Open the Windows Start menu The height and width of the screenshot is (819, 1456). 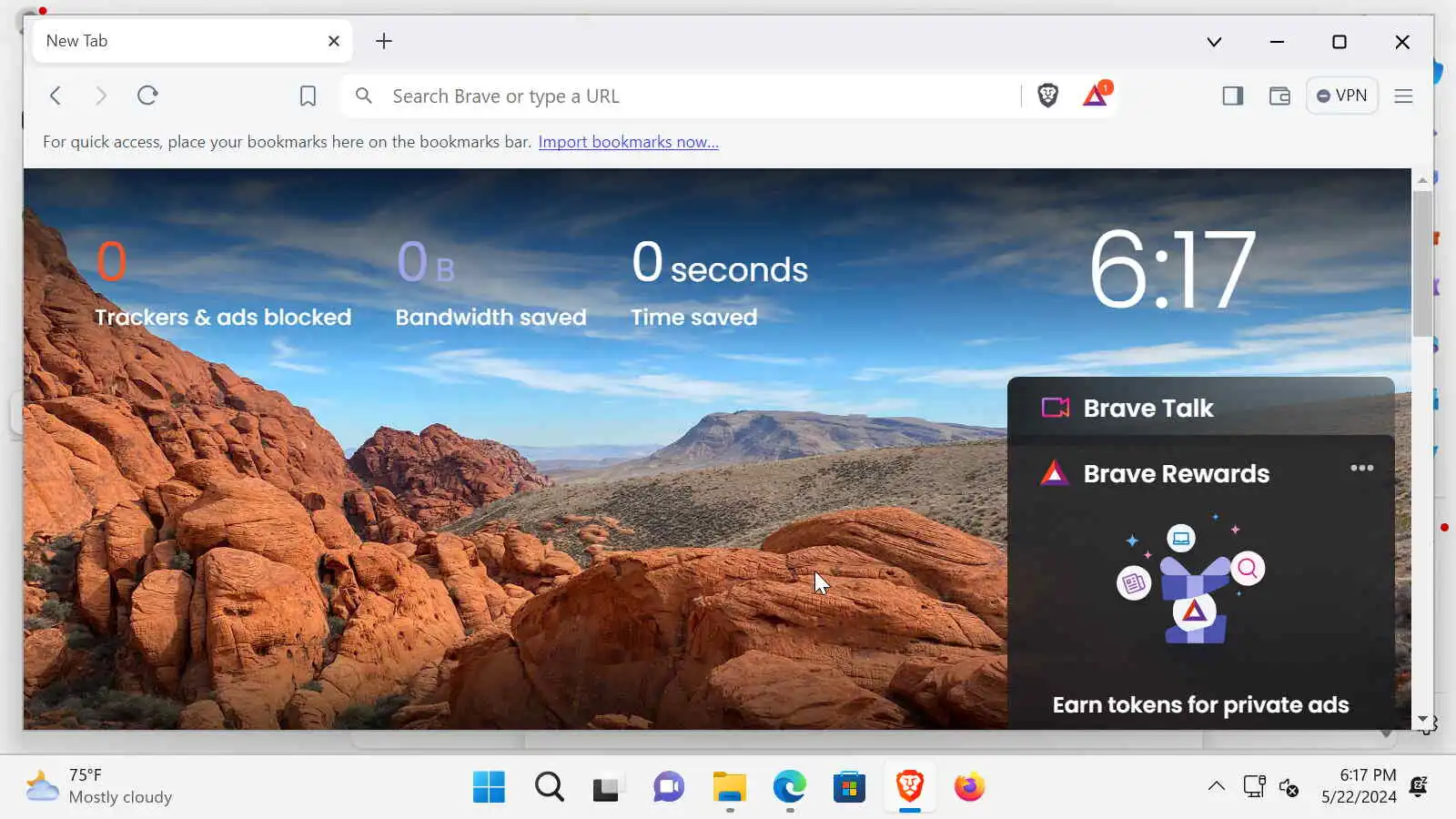click(x=489, y=786)
